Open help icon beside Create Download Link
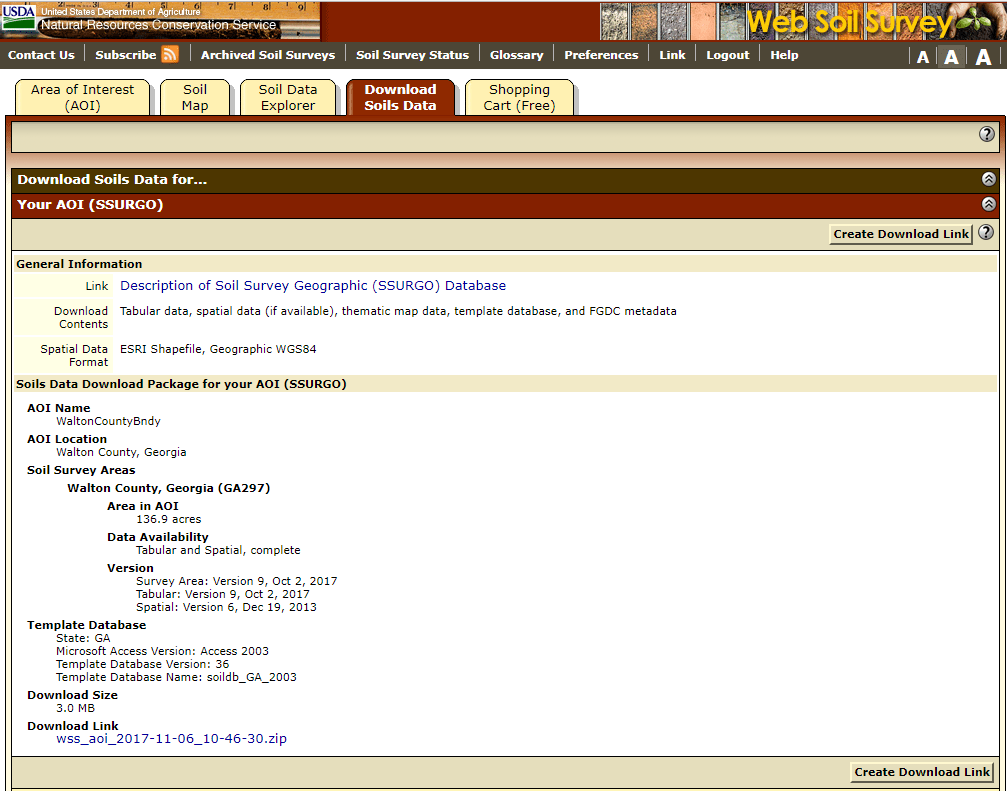Screen dimensions: 1007x791 [986, 232]
